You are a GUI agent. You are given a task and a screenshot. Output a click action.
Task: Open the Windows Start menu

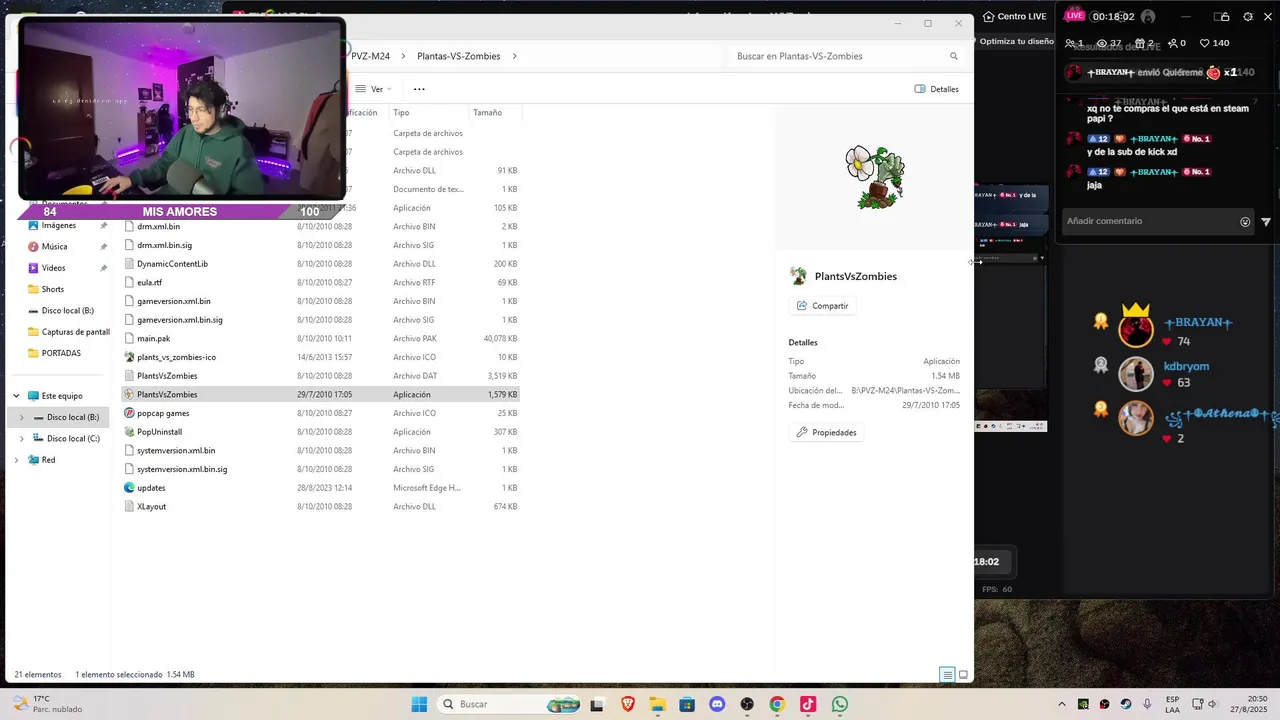point(419,704)
